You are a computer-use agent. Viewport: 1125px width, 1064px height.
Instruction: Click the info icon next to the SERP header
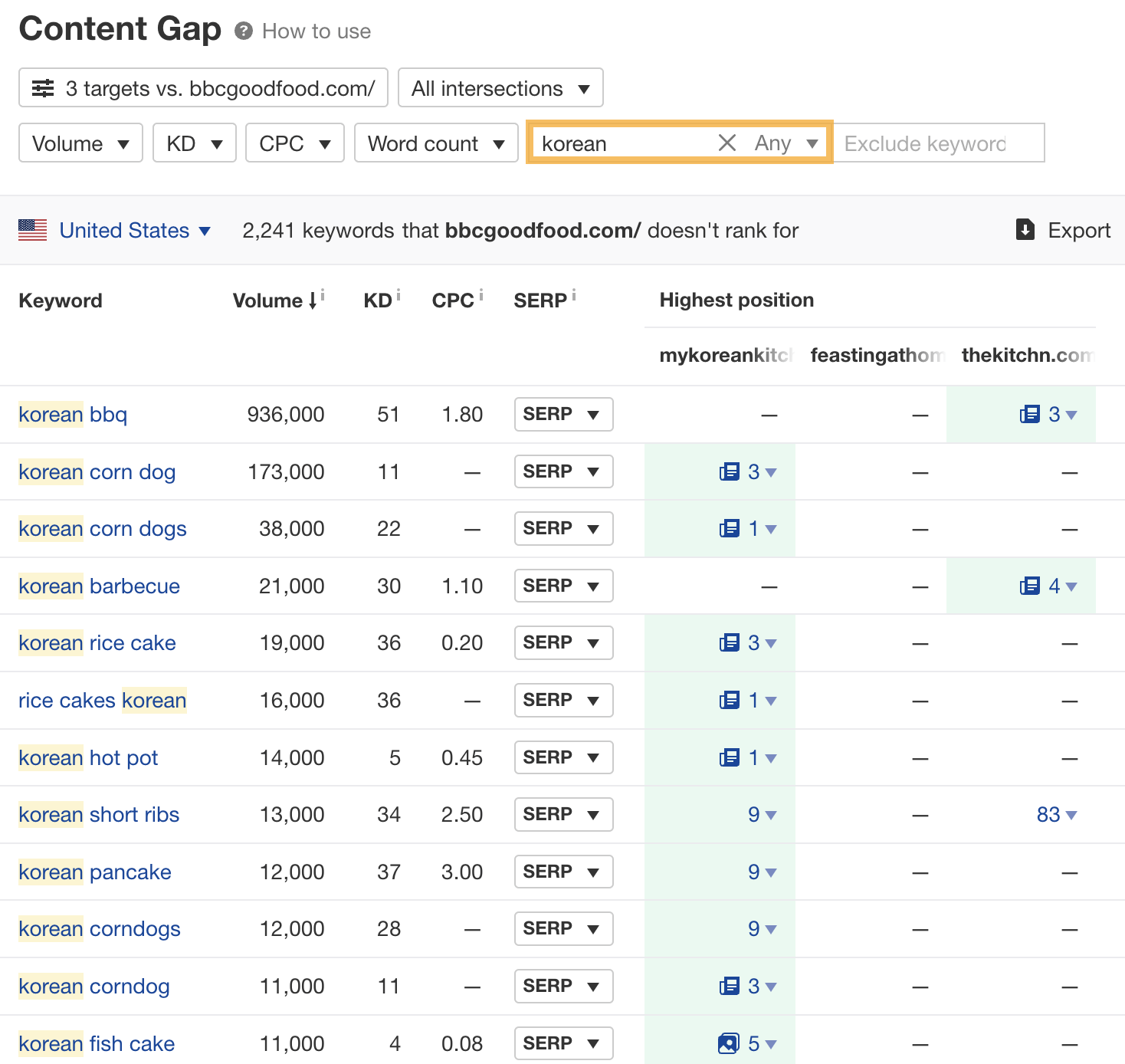(573, 293)
